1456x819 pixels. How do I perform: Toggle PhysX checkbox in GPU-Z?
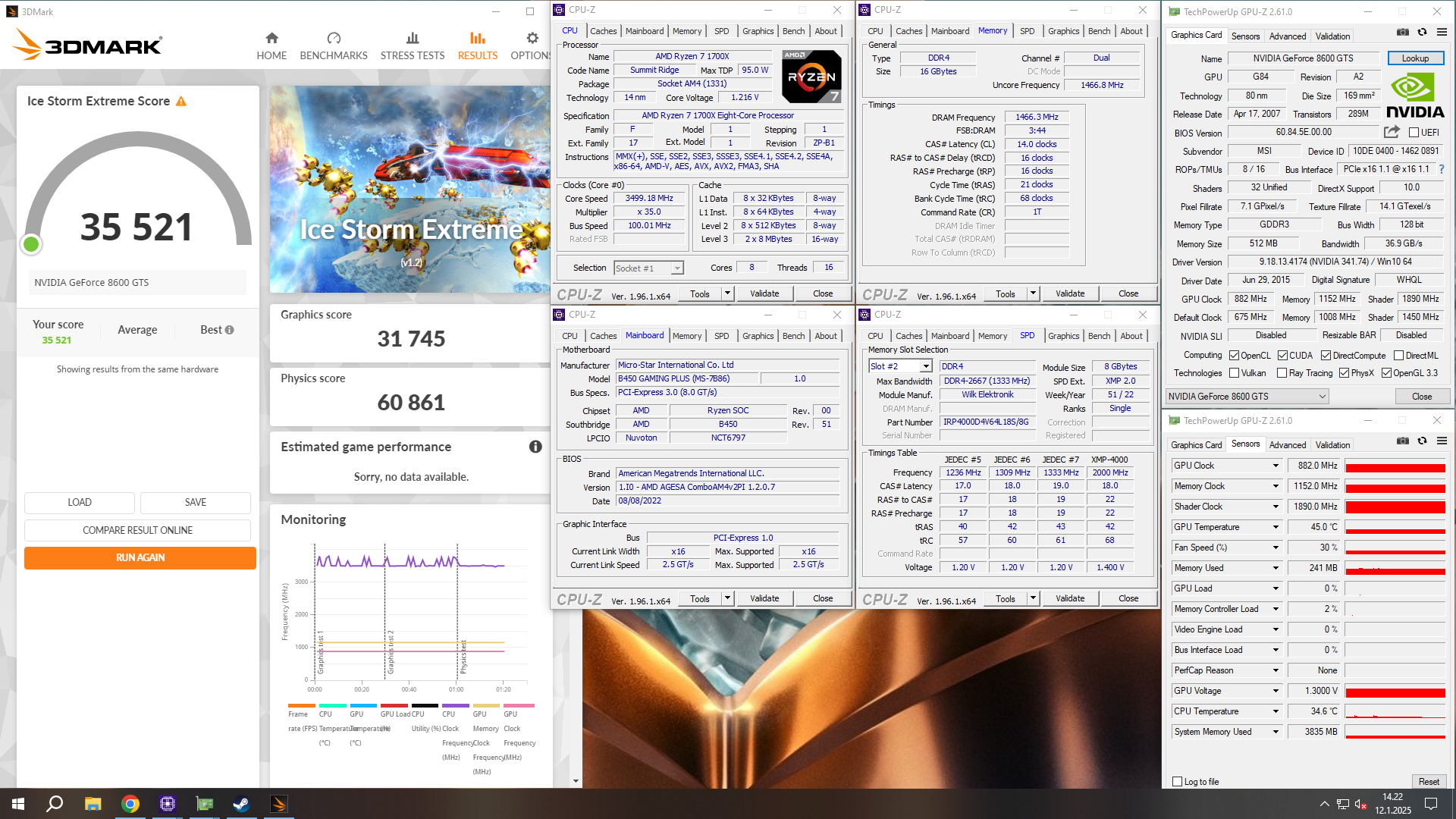(1344, 373)
